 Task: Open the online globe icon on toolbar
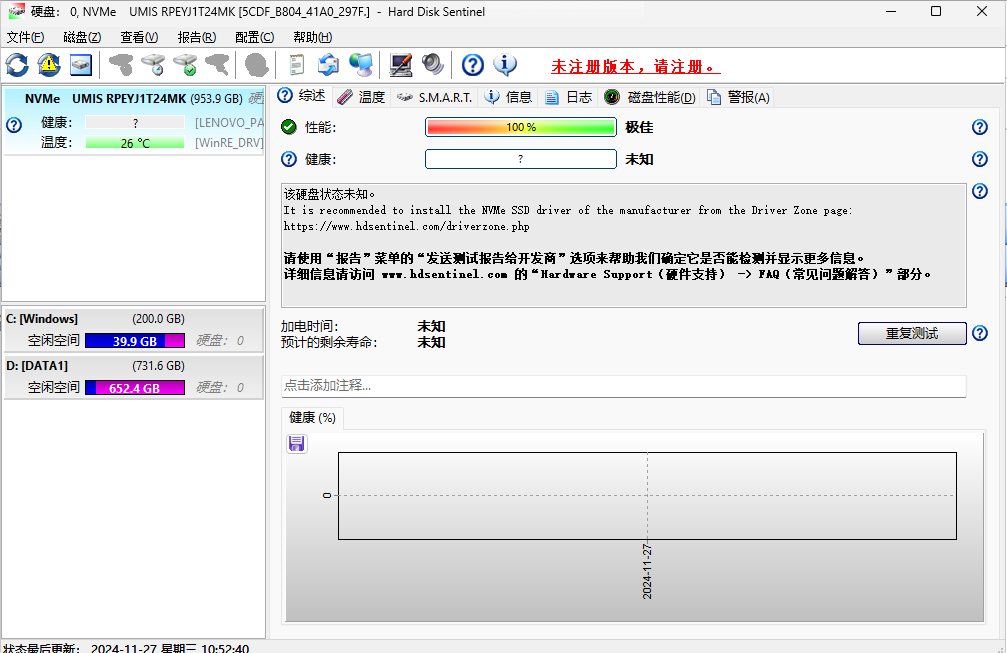(x=361, y=64)
